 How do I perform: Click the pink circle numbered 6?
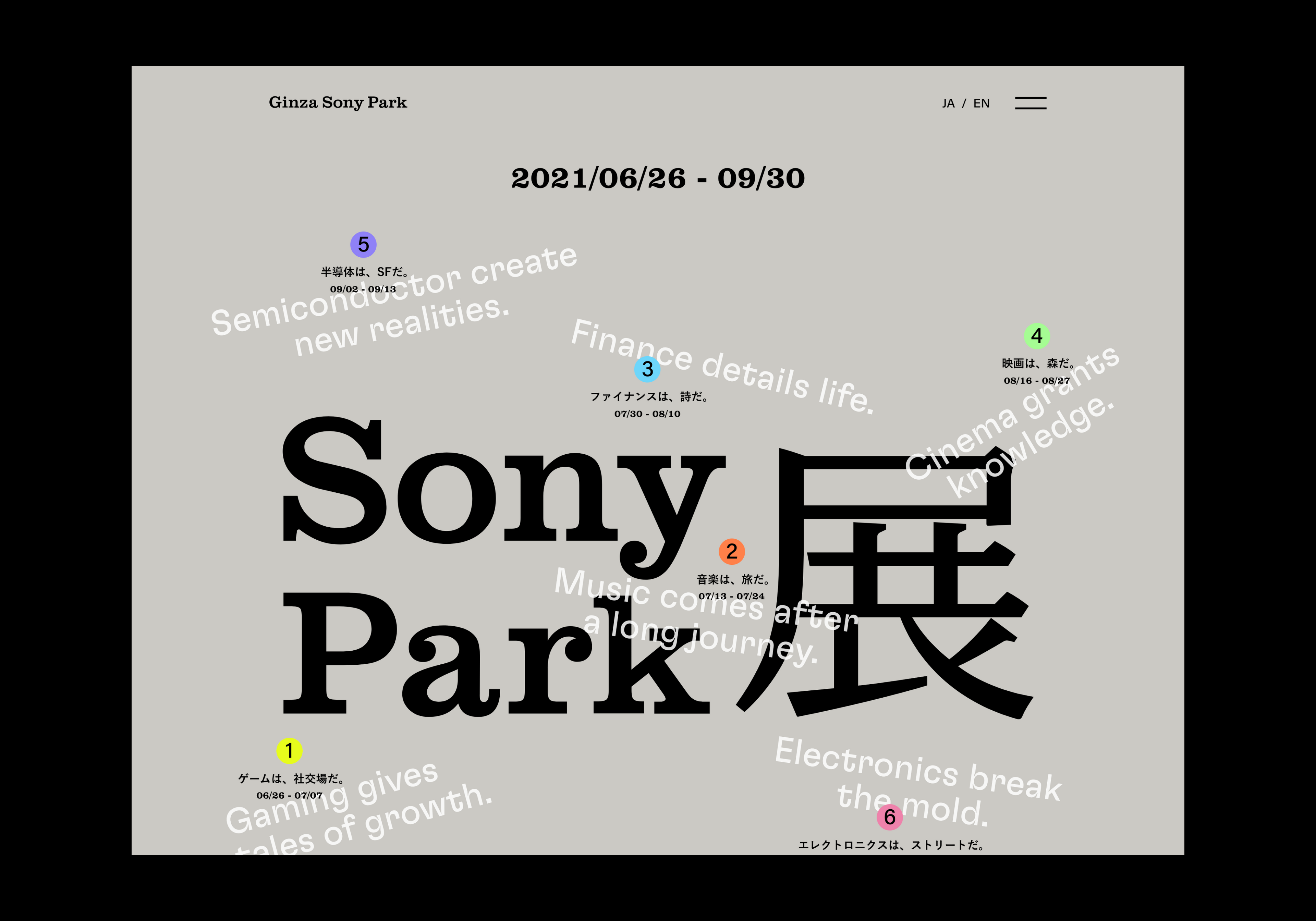(x=890, y=817)
